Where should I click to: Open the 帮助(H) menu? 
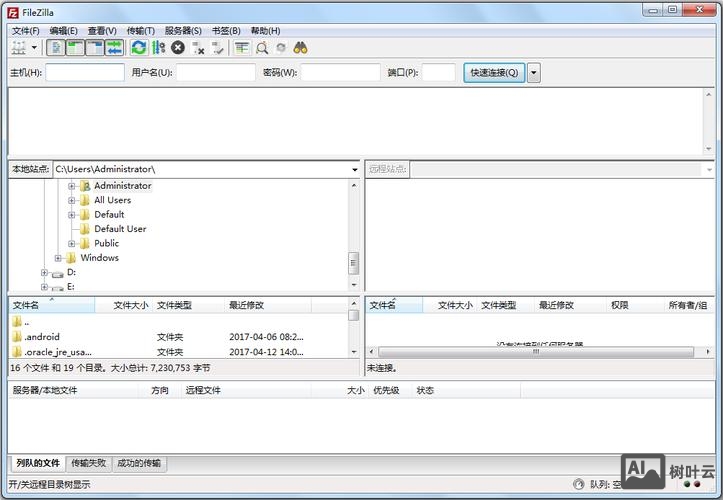(x=265, y=31)
